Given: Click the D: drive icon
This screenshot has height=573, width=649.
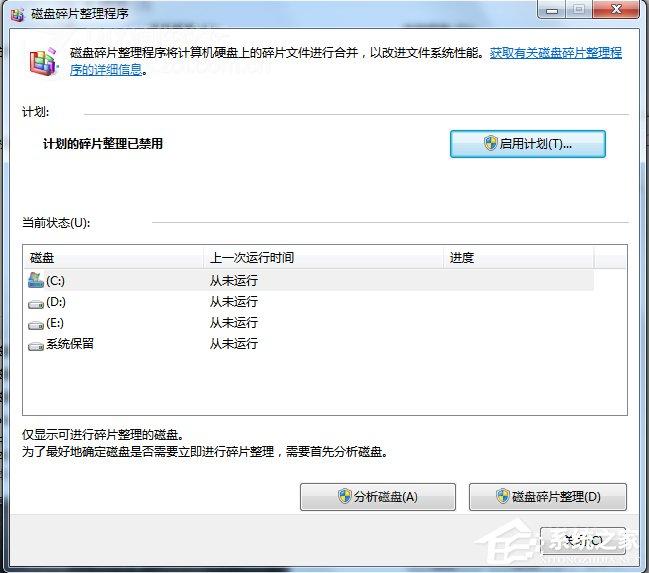Looking at the screenshot, I should (36, 304).
